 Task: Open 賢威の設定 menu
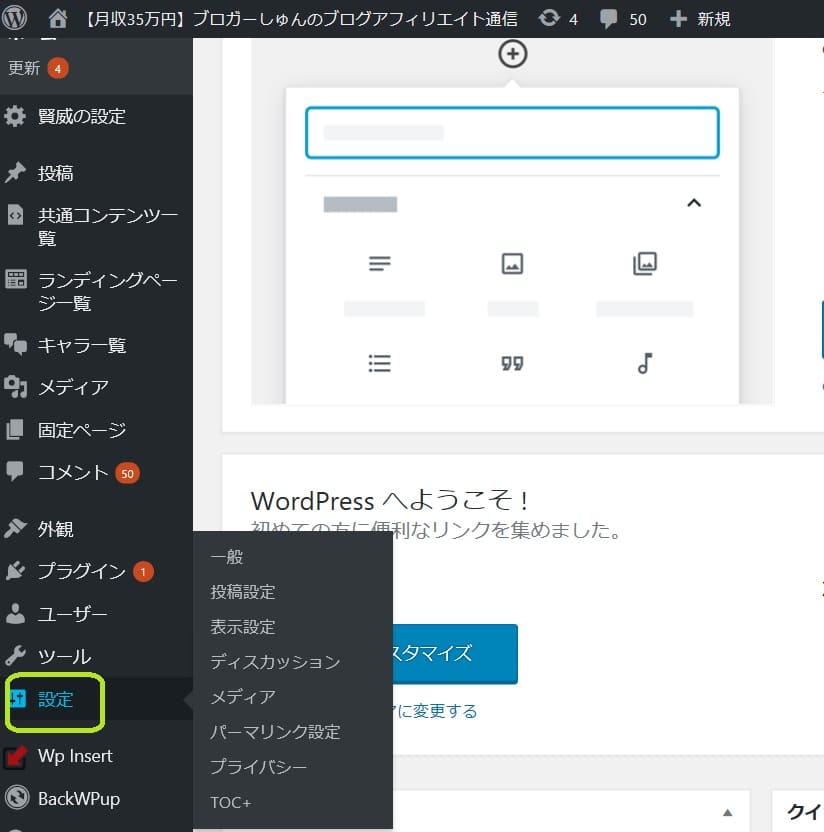click(82, 116)
